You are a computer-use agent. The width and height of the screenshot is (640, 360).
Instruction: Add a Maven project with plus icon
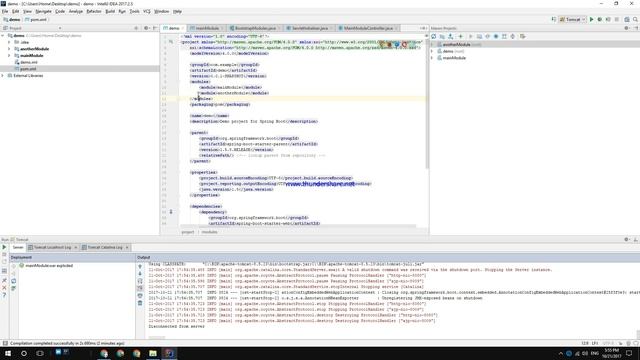pos(461,36)
